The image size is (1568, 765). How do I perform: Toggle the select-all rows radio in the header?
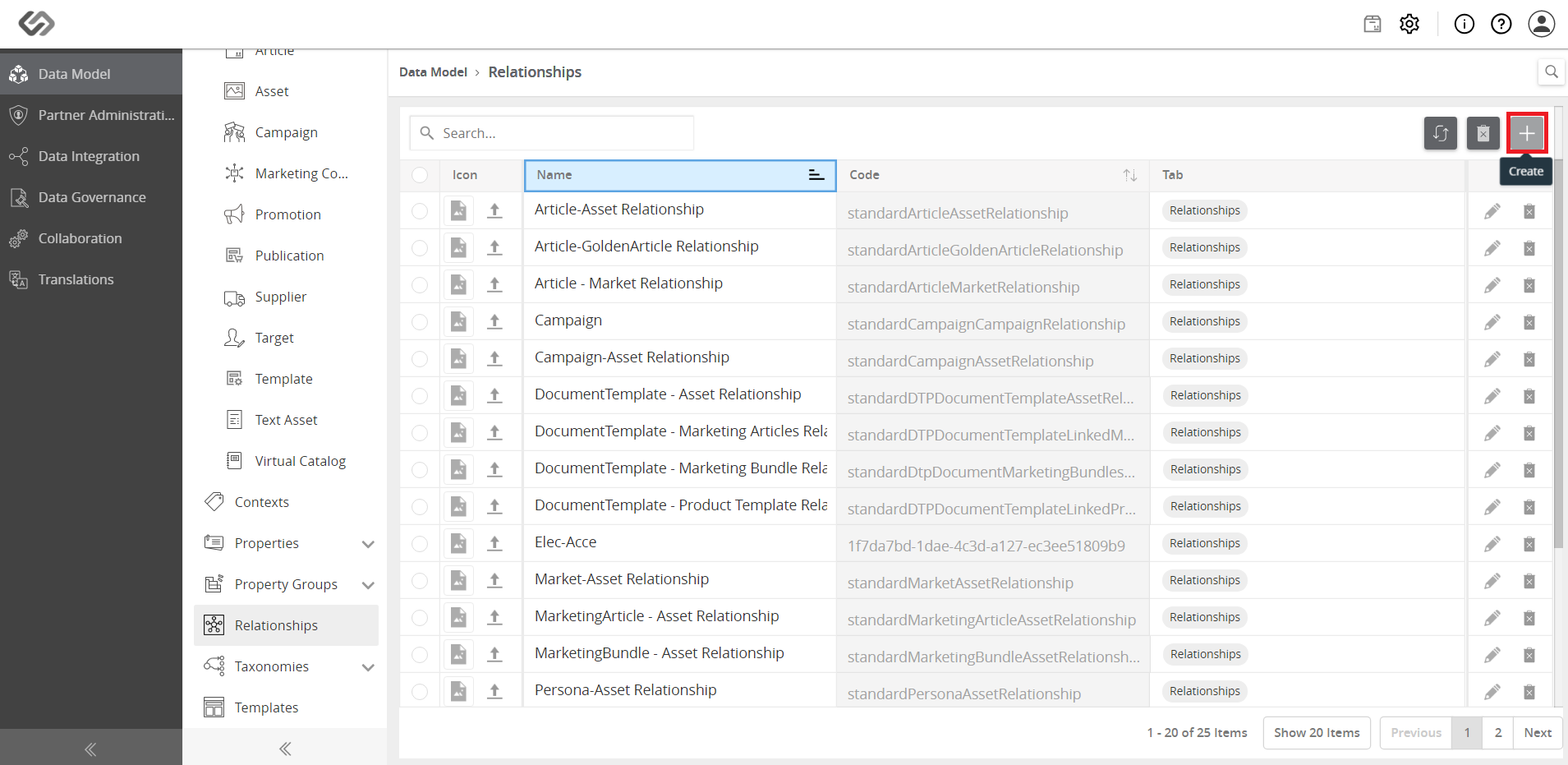420,175
